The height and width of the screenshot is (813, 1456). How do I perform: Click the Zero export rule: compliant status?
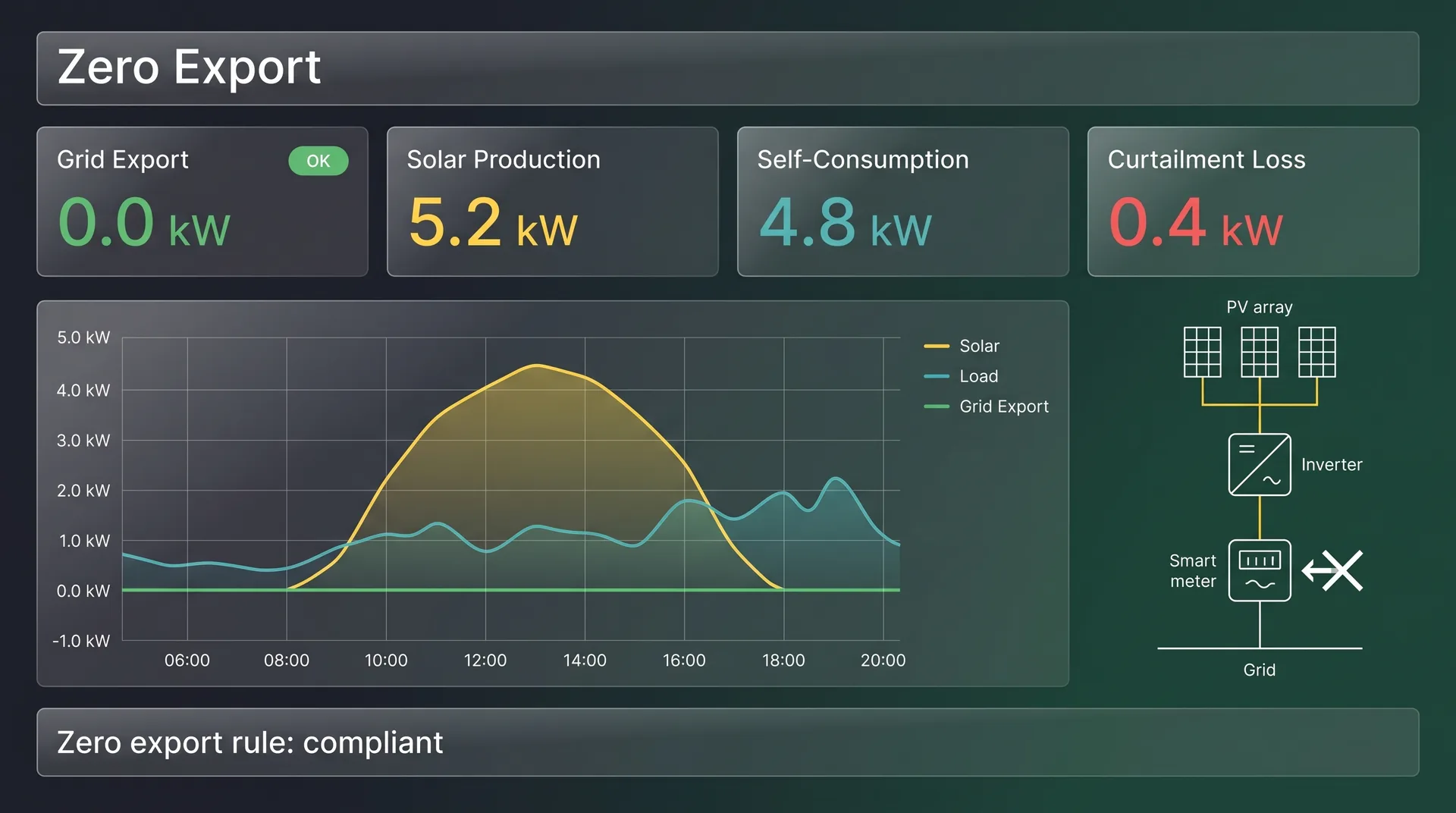[x=250, y=742]
